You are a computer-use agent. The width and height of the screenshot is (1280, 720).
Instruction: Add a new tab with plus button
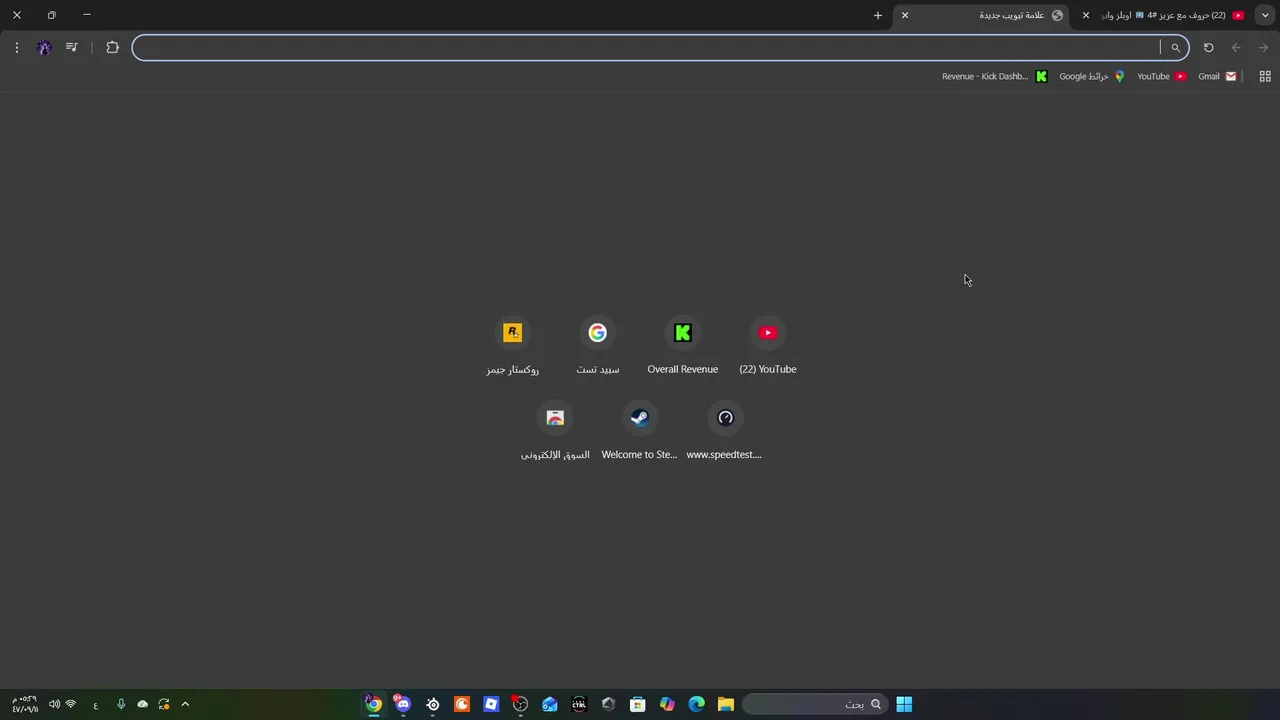pyautogui.click(x=878, y=15)
